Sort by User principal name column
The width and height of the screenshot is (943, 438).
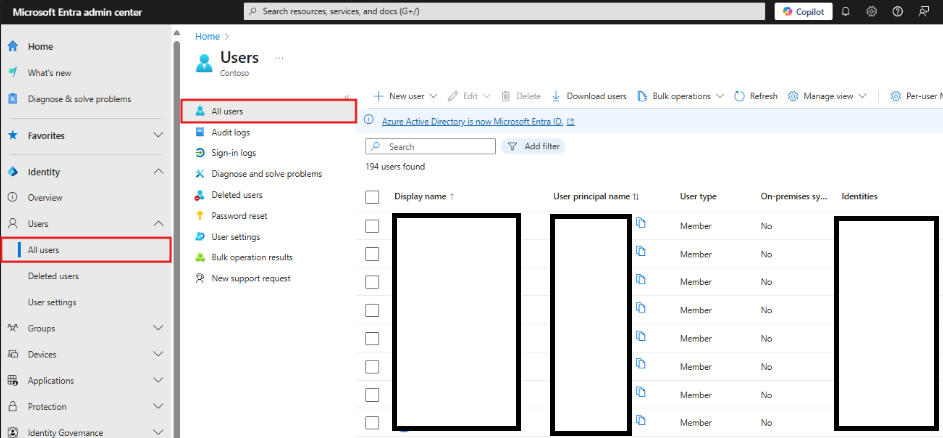[x=595, y=197]
